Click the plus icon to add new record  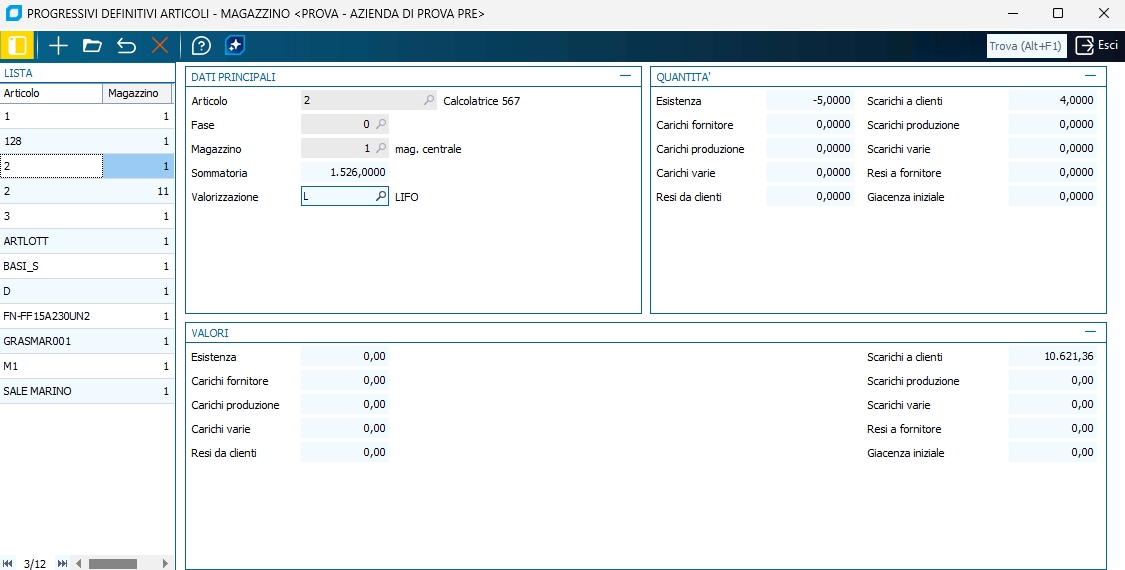coord(58,46)
